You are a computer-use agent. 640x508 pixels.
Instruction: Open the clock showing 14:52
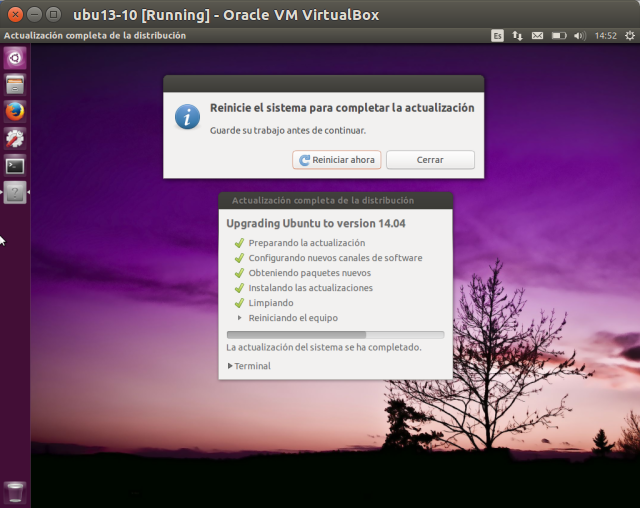(x=605, y=36)
